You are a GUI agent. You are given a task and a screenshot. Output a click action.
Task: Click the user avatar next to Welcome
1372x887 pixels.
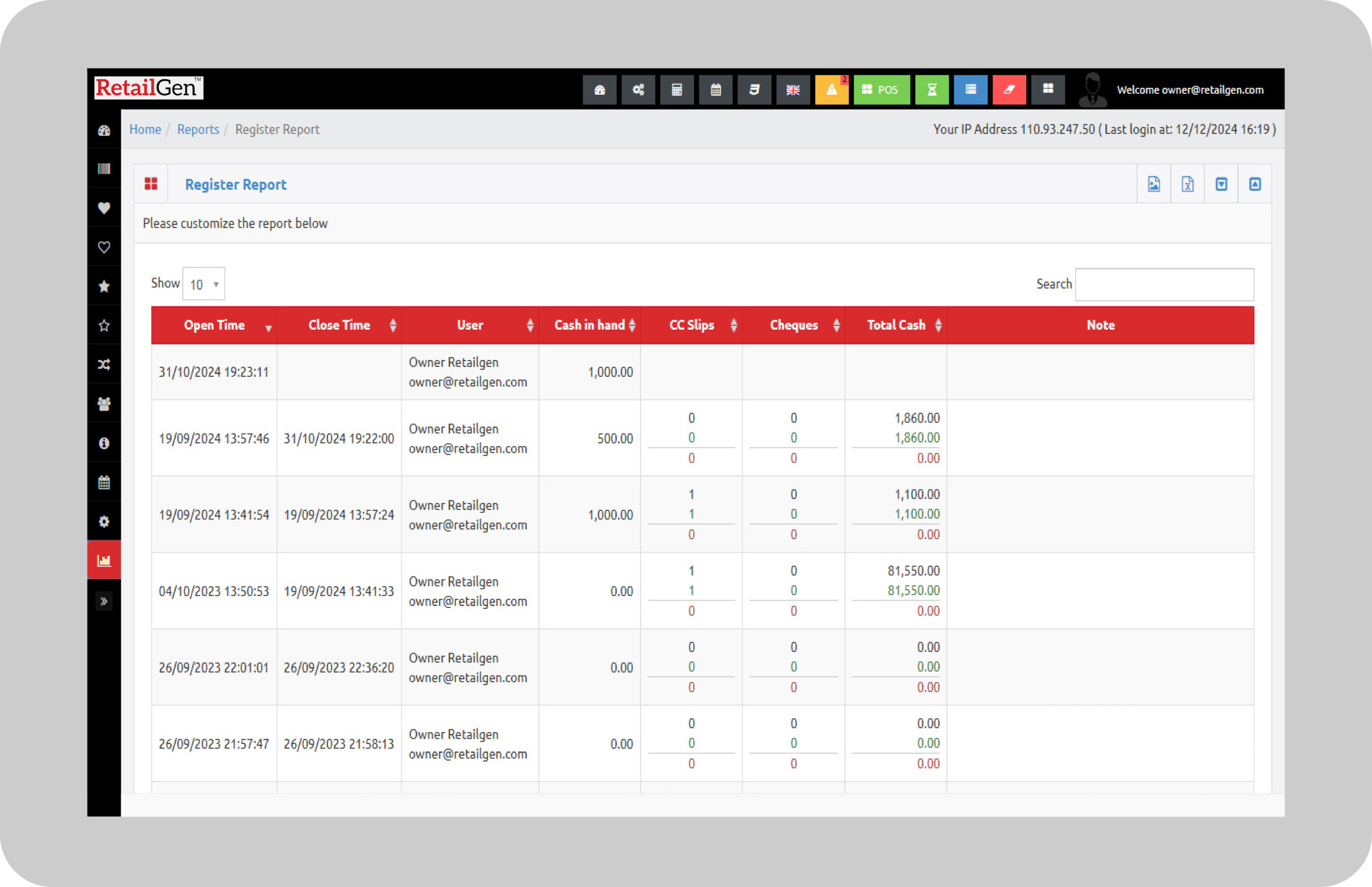click(x=1092, y=90)
